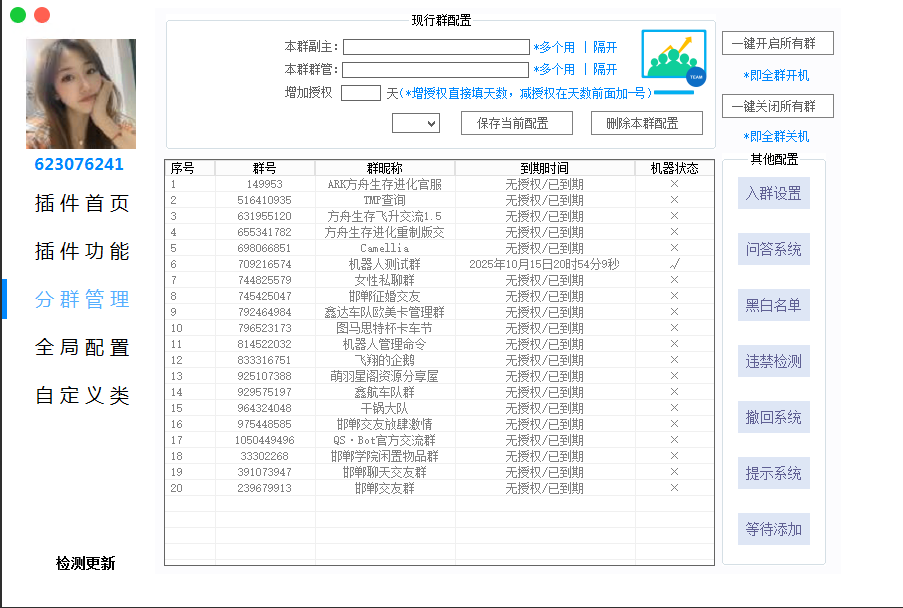Go to 全局配置 section
This screenshot has width=903, height=608.
point(82,347)
